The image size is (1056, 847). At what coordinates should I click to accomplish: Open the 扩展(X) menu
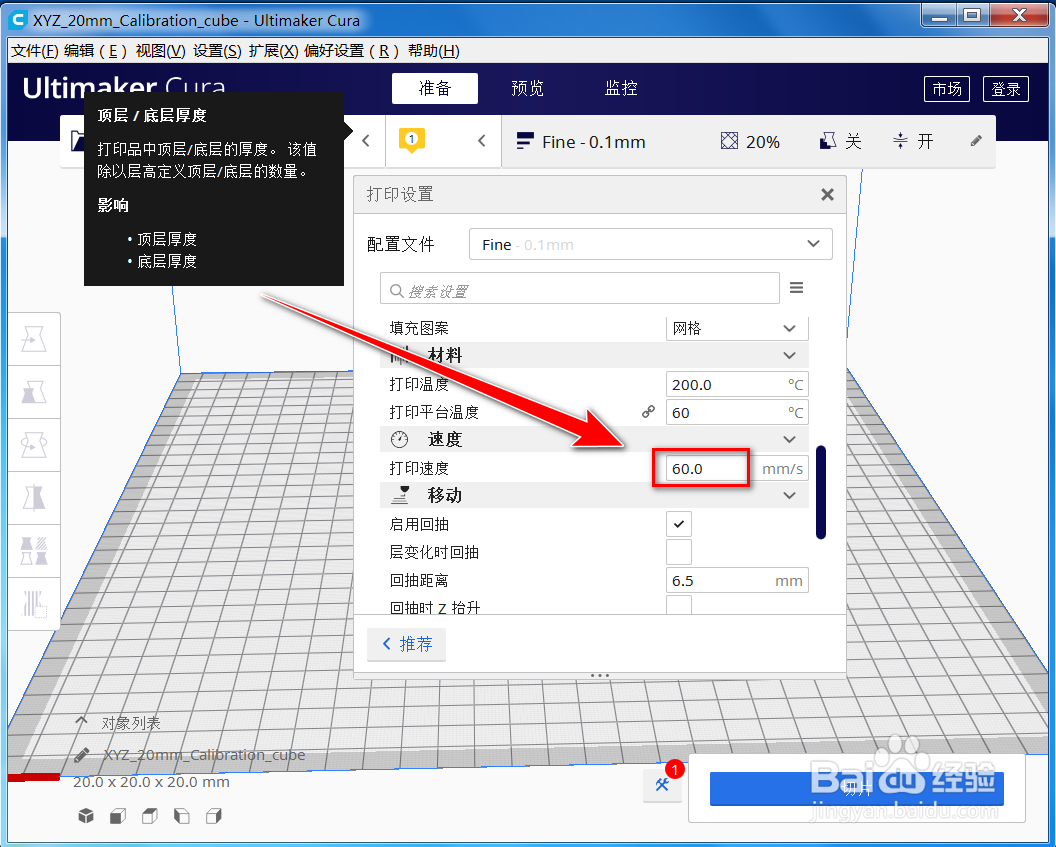click(273, 50)
